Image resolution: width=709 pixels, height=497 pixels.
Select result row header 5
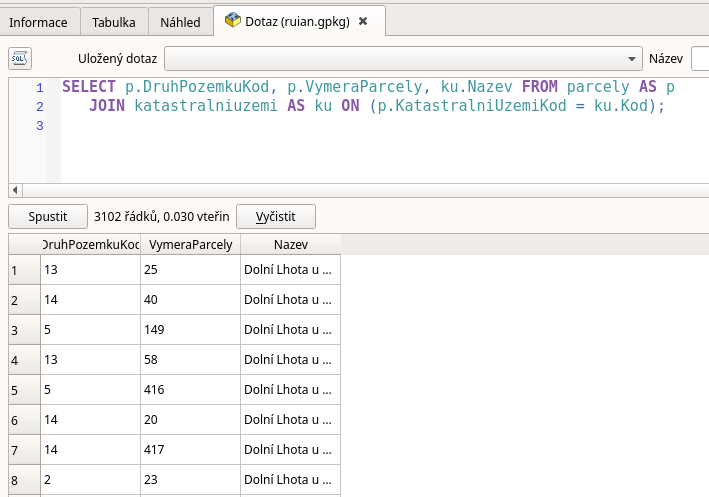click(24, 390)
